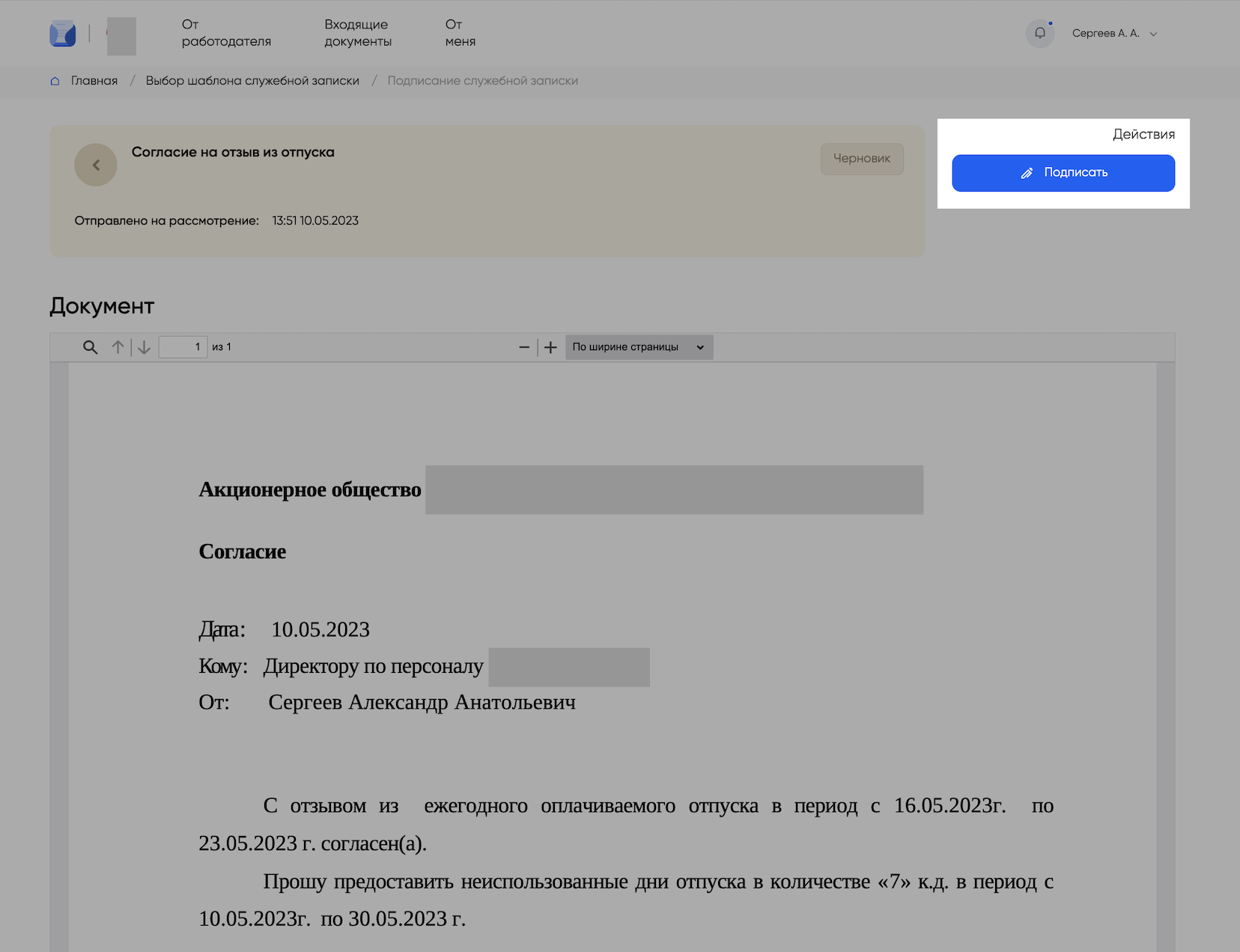Click the blue app logo in header
Screen dimensions: 1240x952
tap(63, 34)
